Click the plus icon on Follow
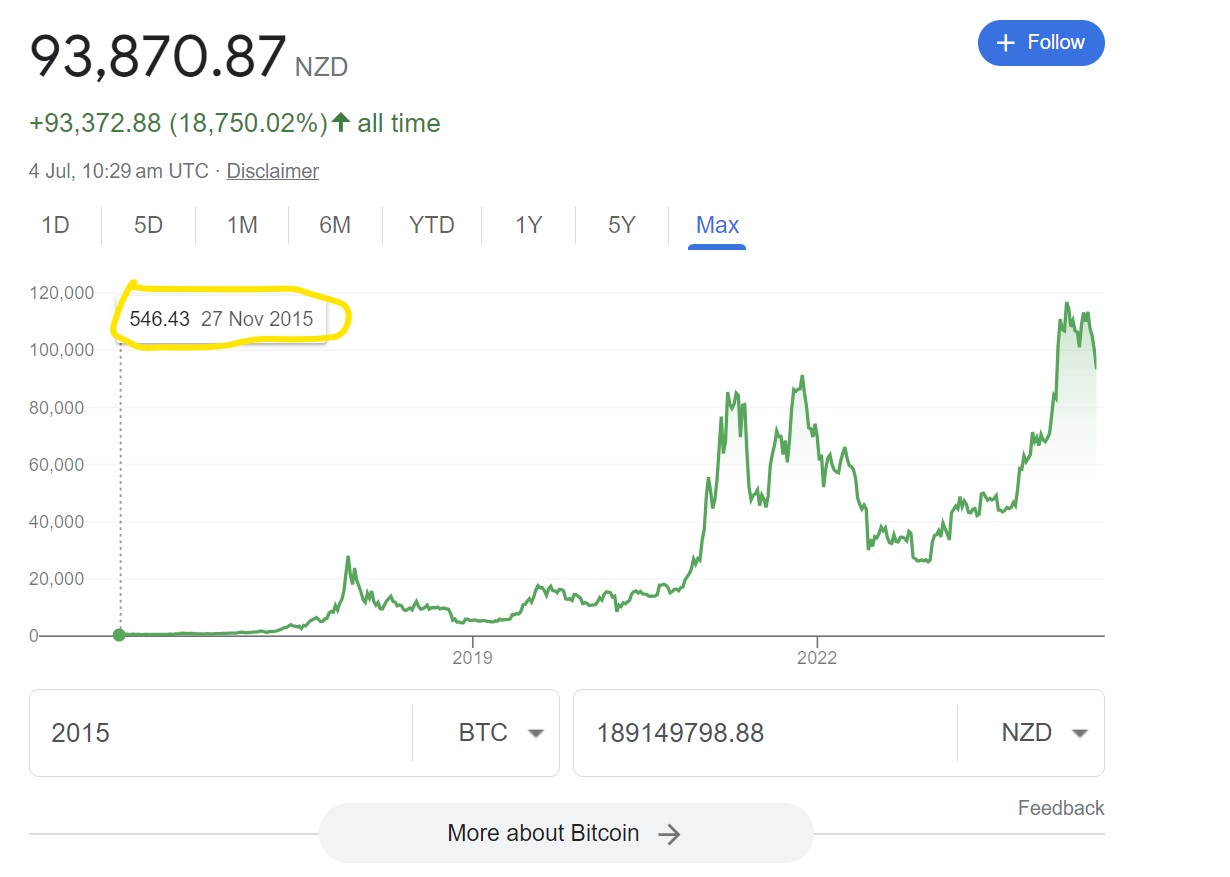 pos(1007,43)
